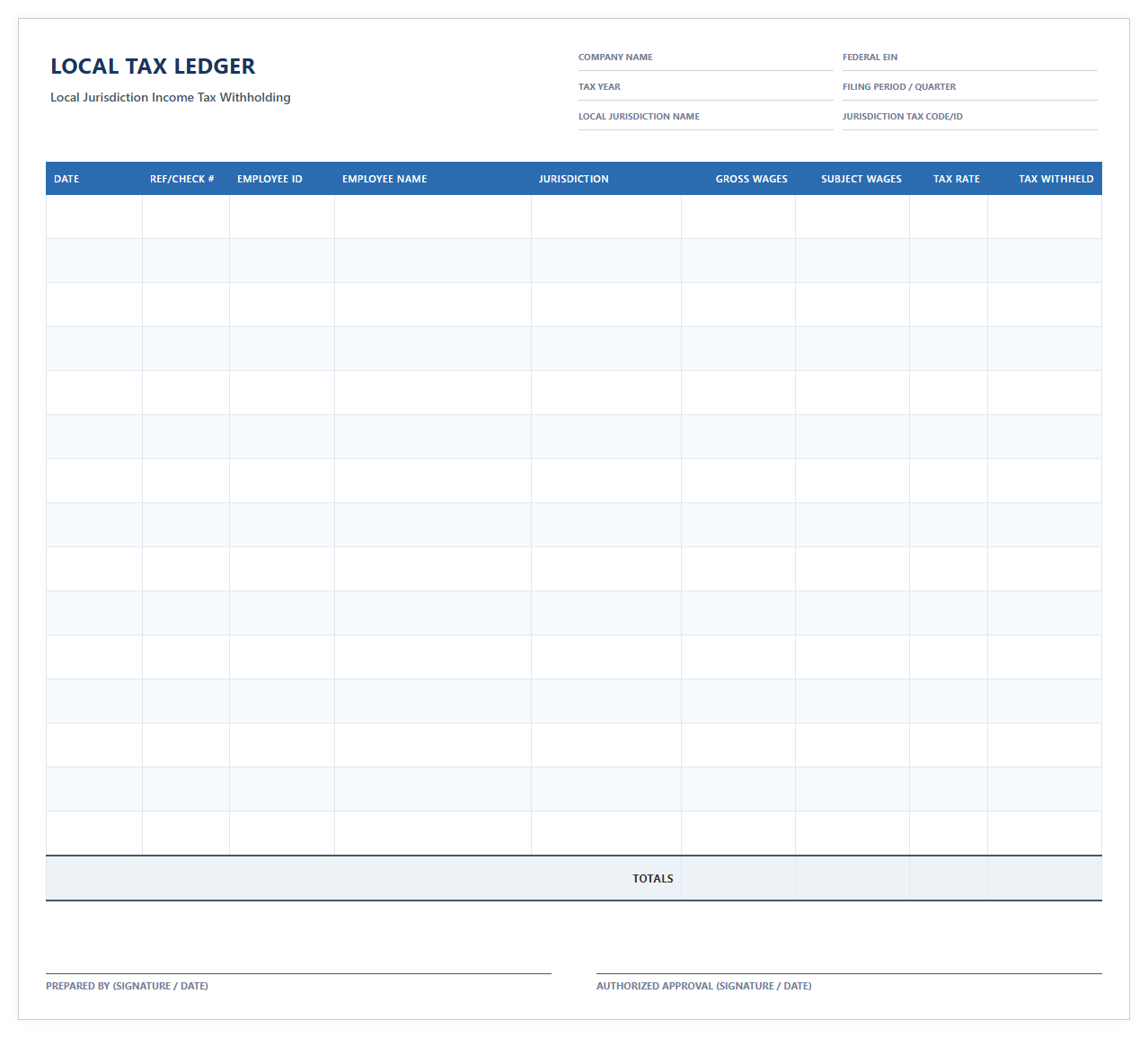The image size is (1148, 1038).
Task: Click the Tax Rate totals cell
Action: tap(949, 879)
